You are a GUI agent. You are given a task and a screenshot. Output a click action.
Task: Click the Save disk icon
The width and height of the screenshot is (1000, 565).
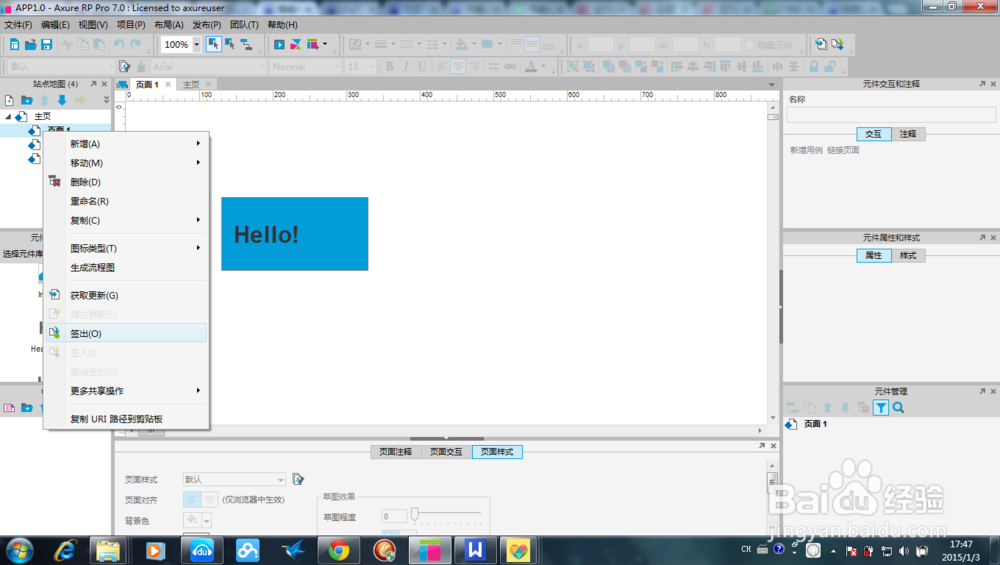tap(46, 45)
